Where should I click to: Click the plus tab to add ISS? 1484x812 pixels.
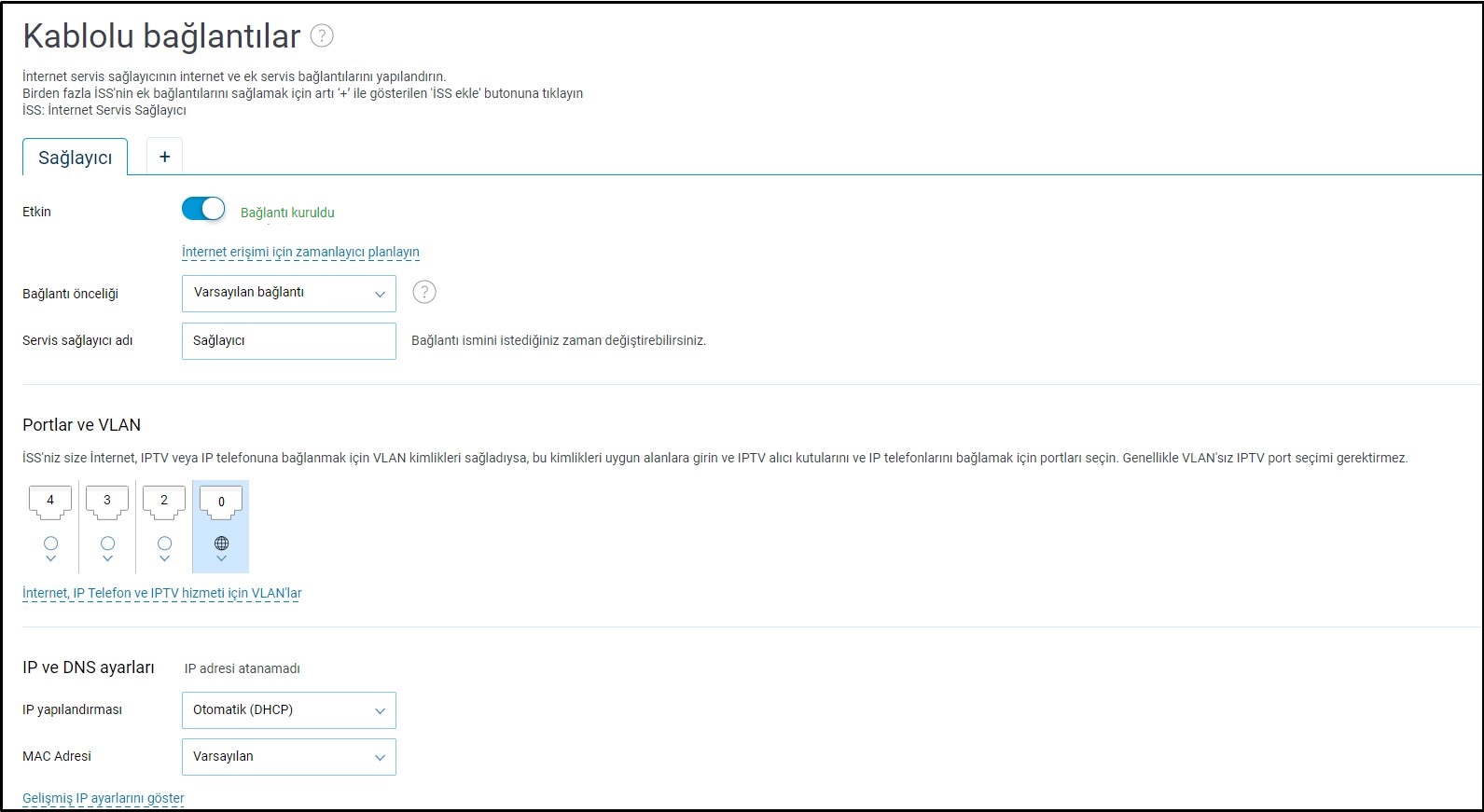(164, 157)
